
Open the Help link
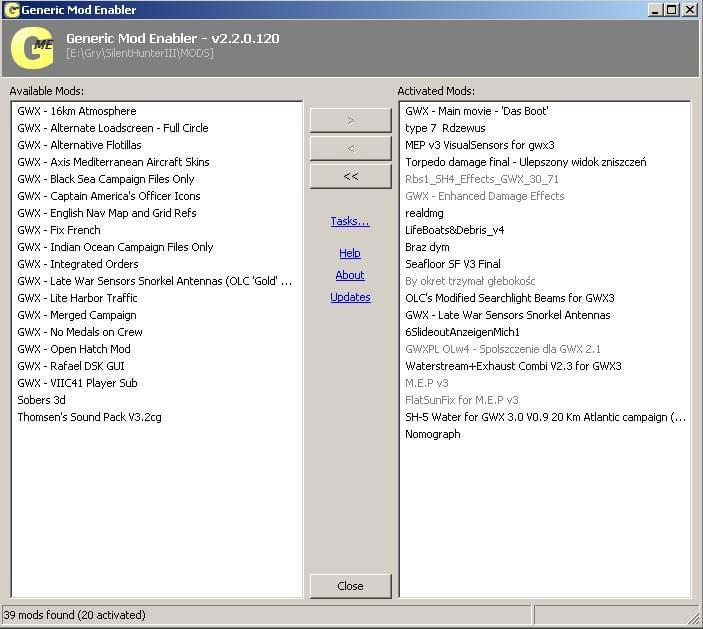point(350,253)
